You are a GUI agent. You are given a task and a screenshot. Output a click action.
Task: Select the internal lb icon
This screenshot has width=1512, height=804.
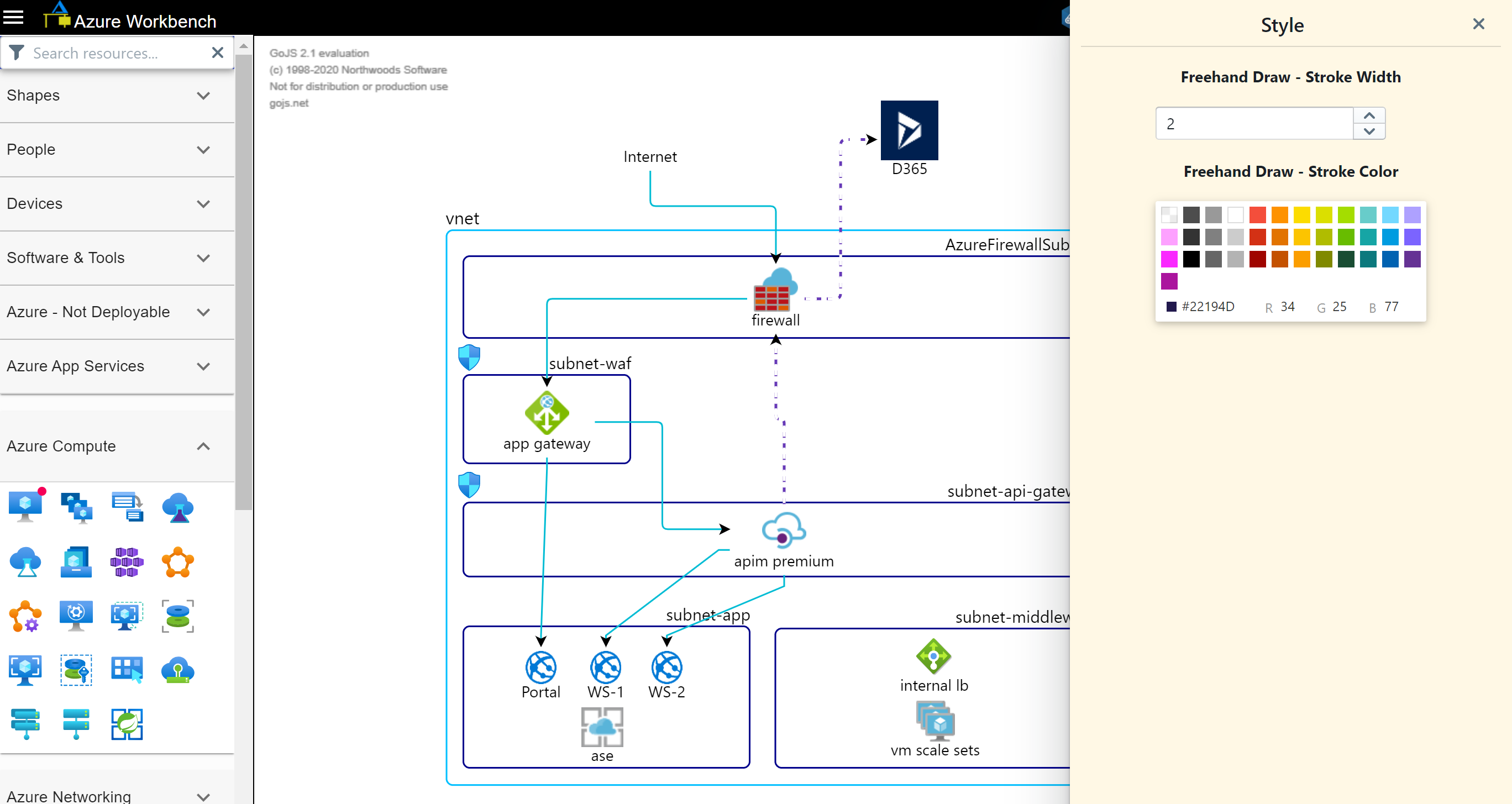[x=933, y=656]
